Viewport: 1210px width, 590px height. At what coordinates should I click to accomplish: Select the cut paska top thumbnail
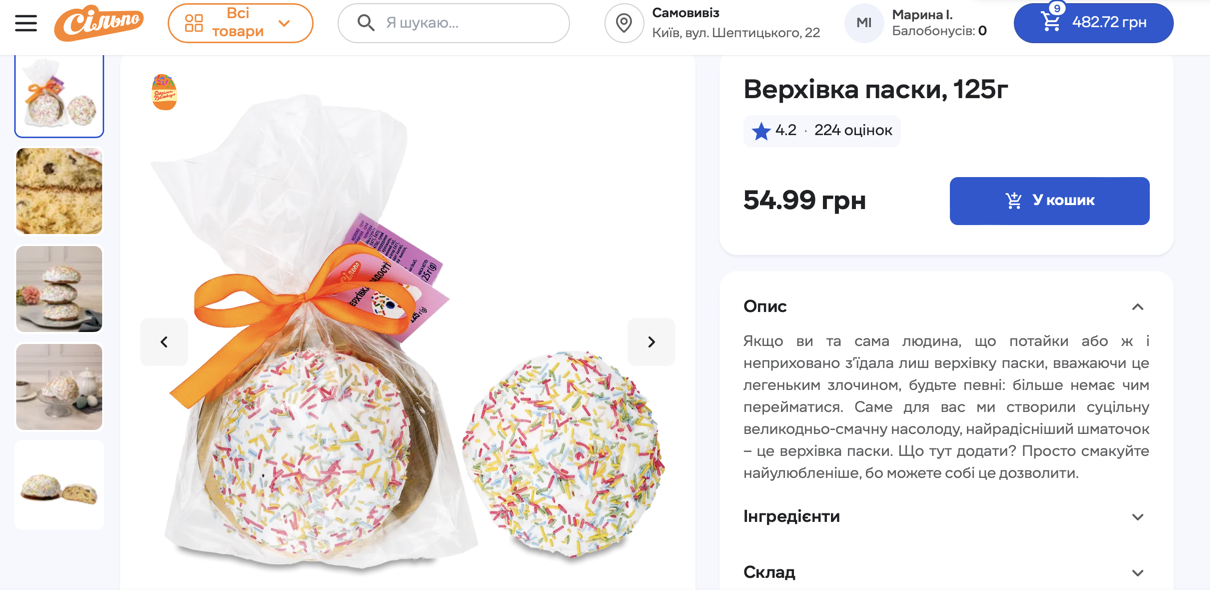click(x=59, y=485)
